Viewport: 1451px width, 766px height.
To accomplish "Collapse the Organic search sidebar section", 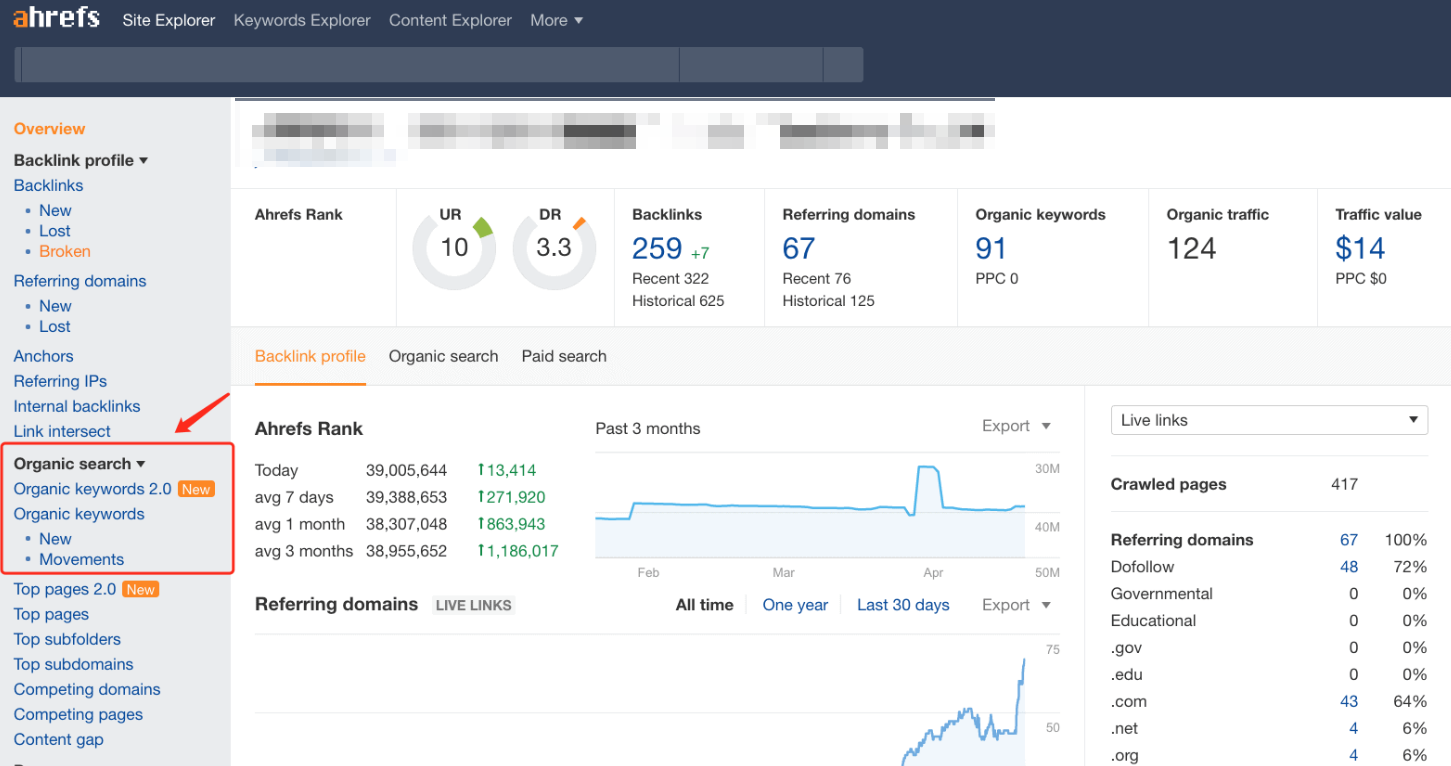I will [x=79, y=464].
